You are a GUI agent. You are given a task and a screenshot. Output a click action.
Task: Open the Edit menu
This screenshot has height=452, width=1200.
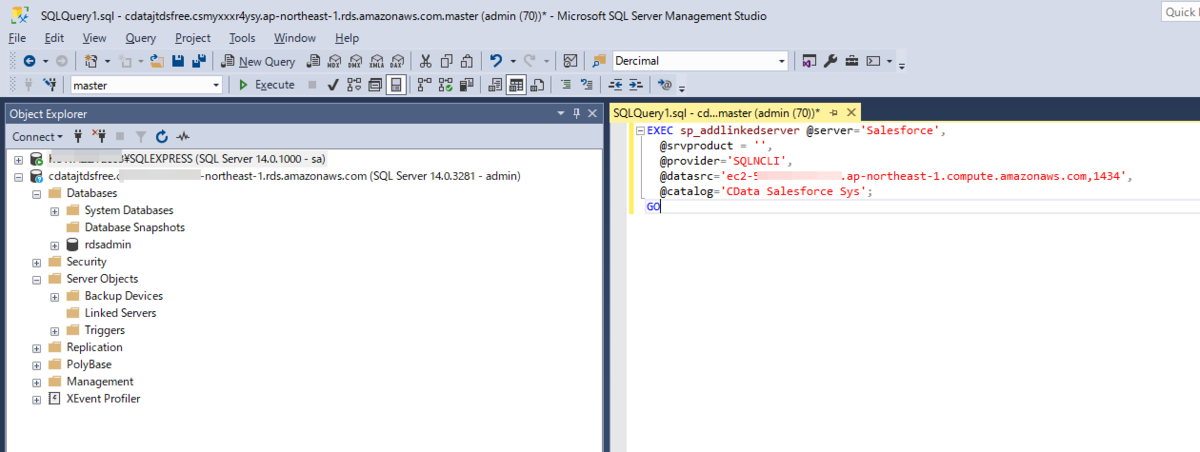[x=54, y=38]
